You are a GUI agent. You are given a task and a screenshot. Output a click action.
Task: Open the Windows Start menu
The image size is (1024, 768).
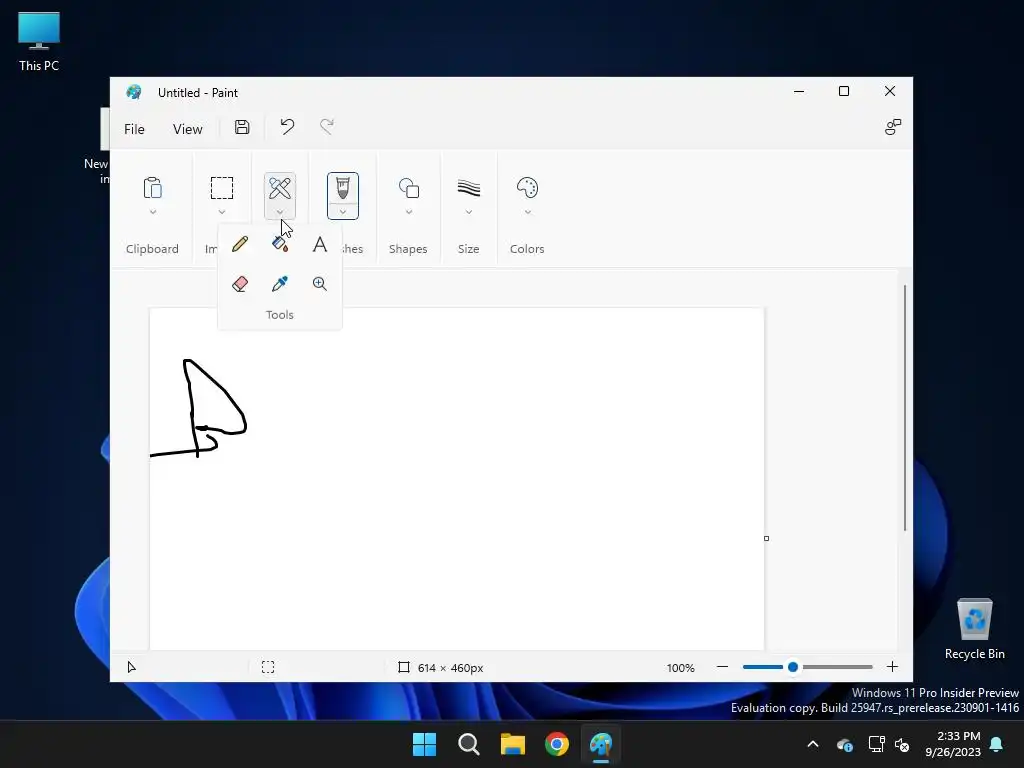tap(424, 744)
